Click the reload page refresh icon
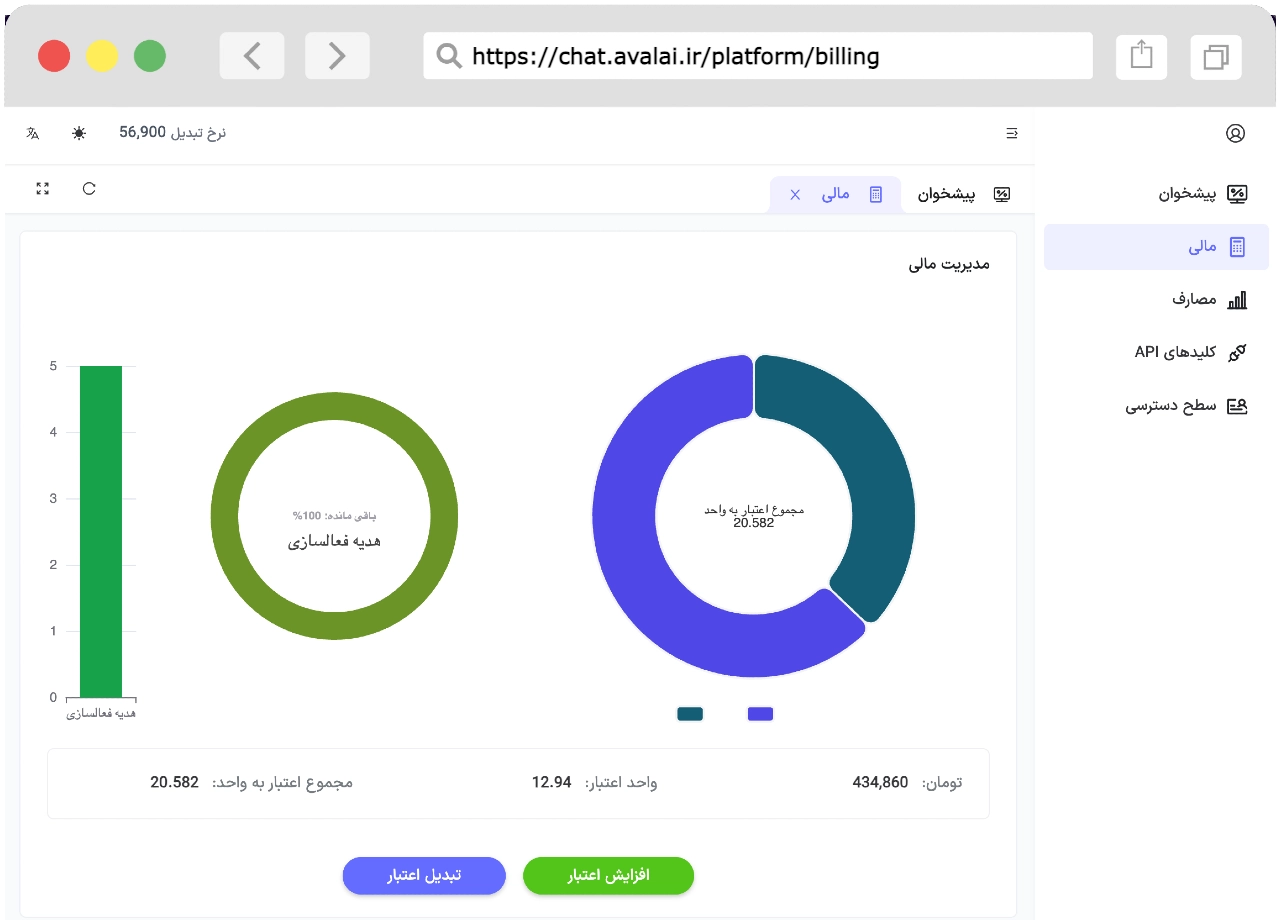 tap(89, 188)
